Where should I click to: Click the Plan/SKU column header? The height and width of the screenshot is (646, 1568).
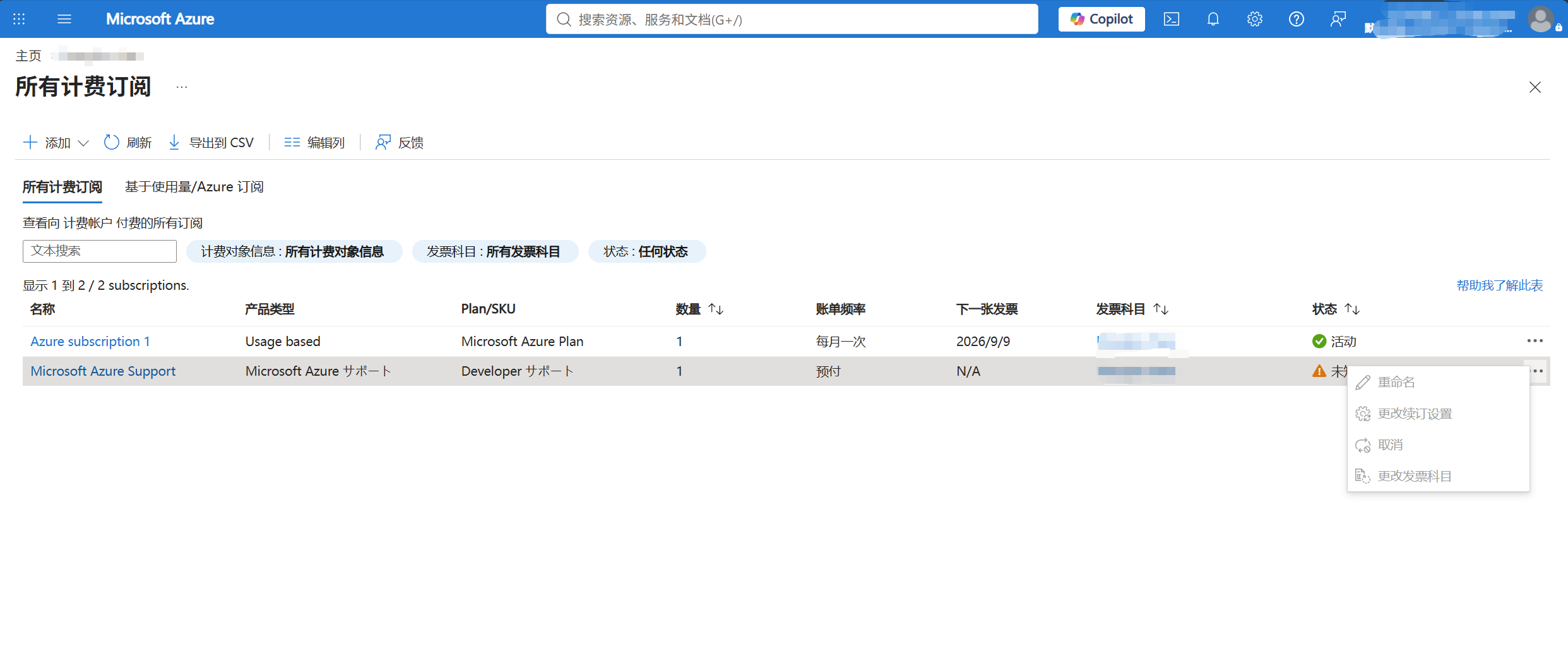pos(488,309)
